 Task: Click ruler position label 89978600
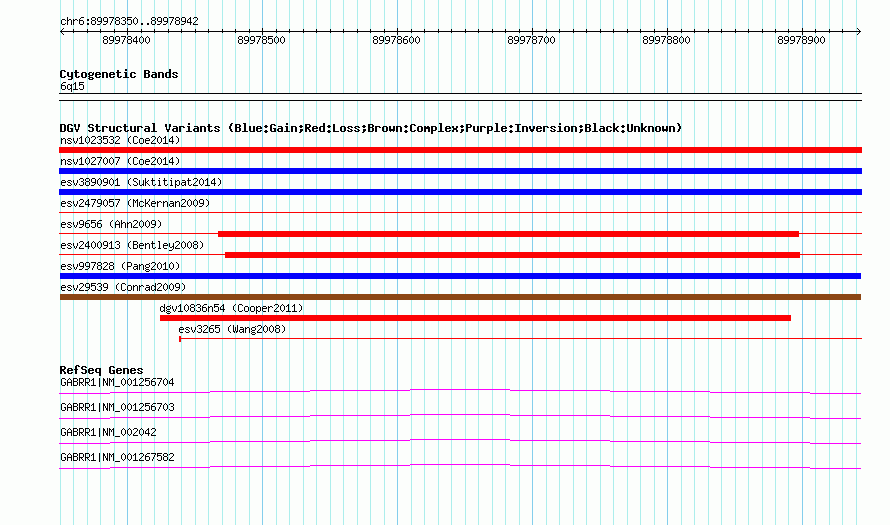[396, 40]
